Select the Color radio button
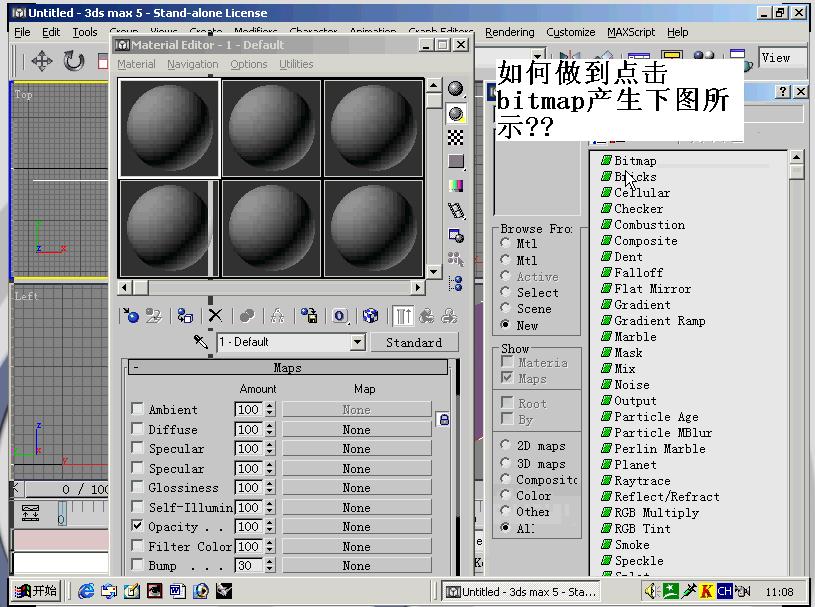 click(x=505, y=495)
